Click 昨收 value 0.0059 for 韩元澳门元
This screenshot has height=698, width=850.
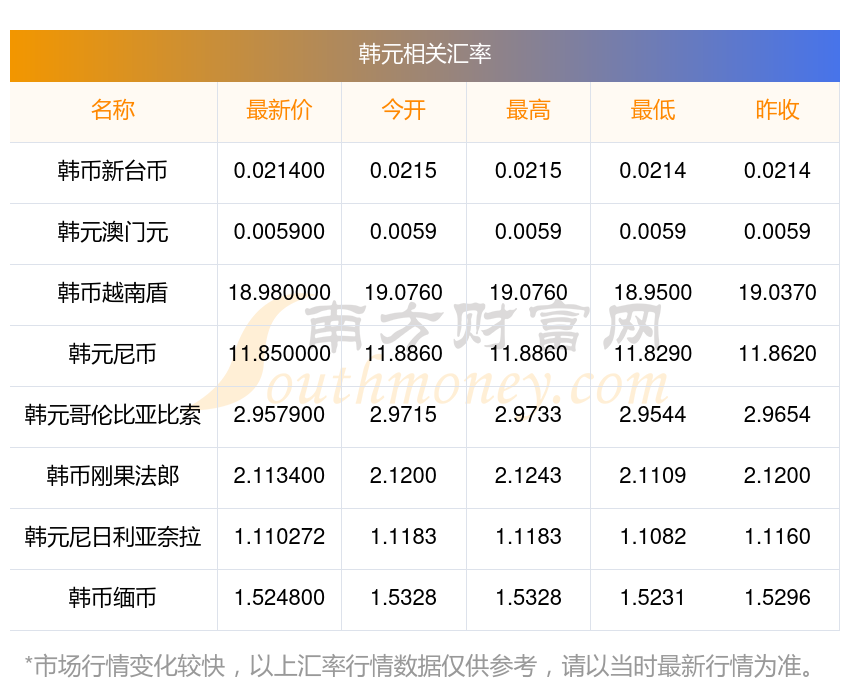click(x=777, y=232)
